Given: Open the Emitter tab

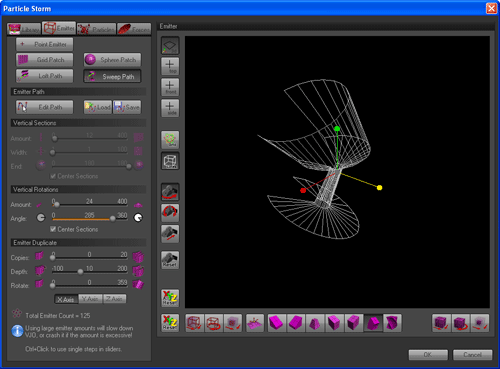Looking at the screenshot, I should [x=59, y=28].
